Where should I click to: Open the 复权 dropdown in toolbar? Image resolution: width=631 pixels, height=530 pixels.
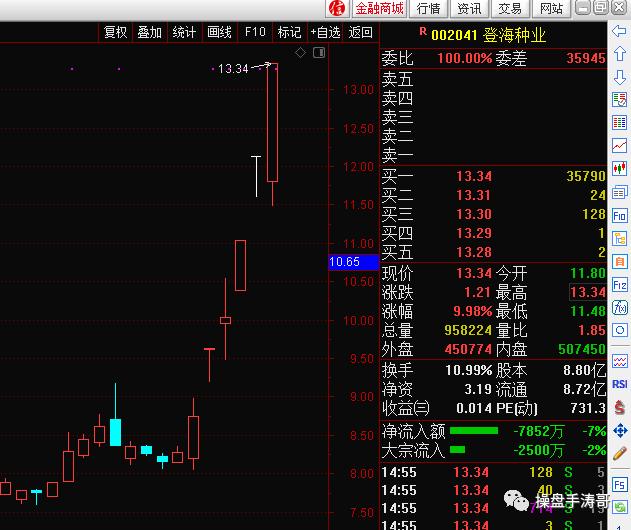115,32
